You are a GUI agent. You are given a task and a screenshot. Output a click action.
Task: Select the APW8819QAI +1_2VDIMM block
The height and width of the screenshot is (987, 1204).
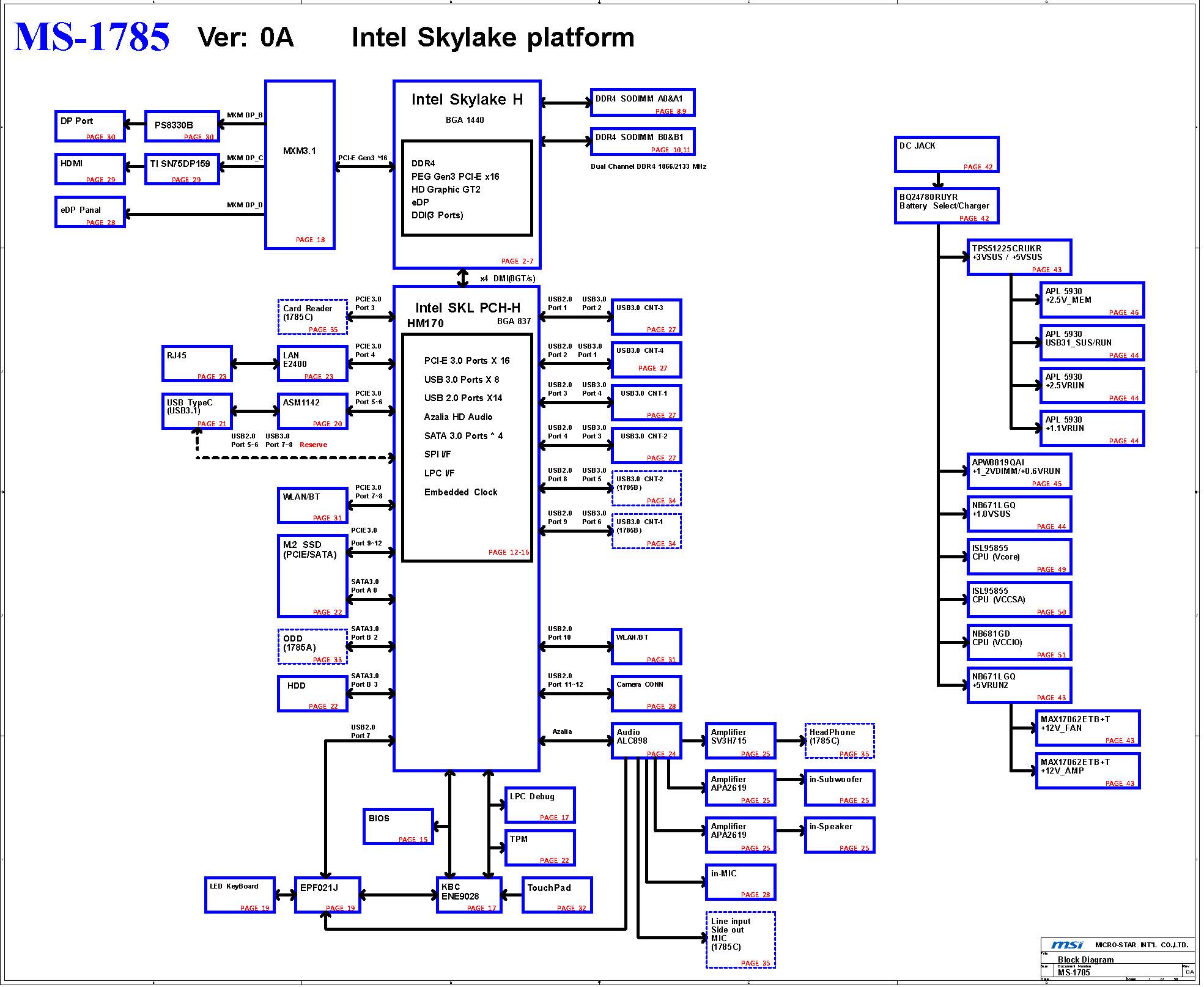1019,471
